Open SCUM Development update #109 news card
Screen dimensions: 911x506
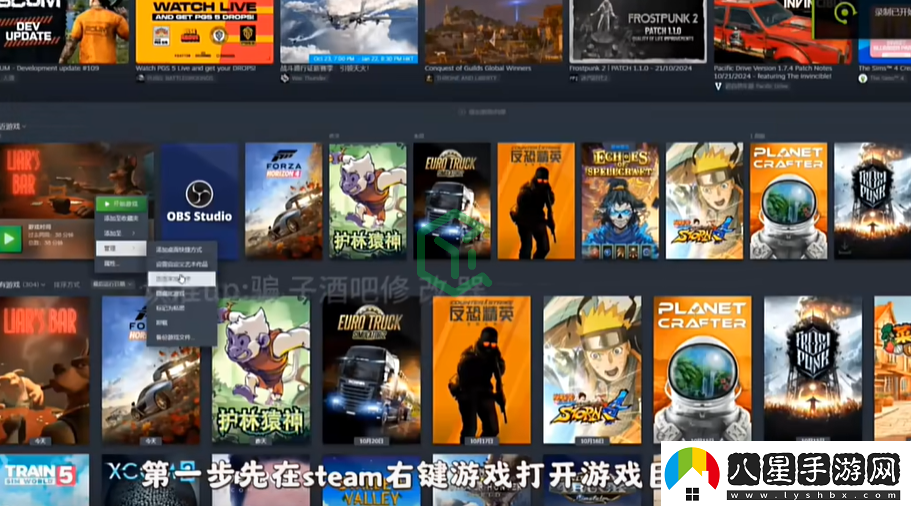(64, 31)
